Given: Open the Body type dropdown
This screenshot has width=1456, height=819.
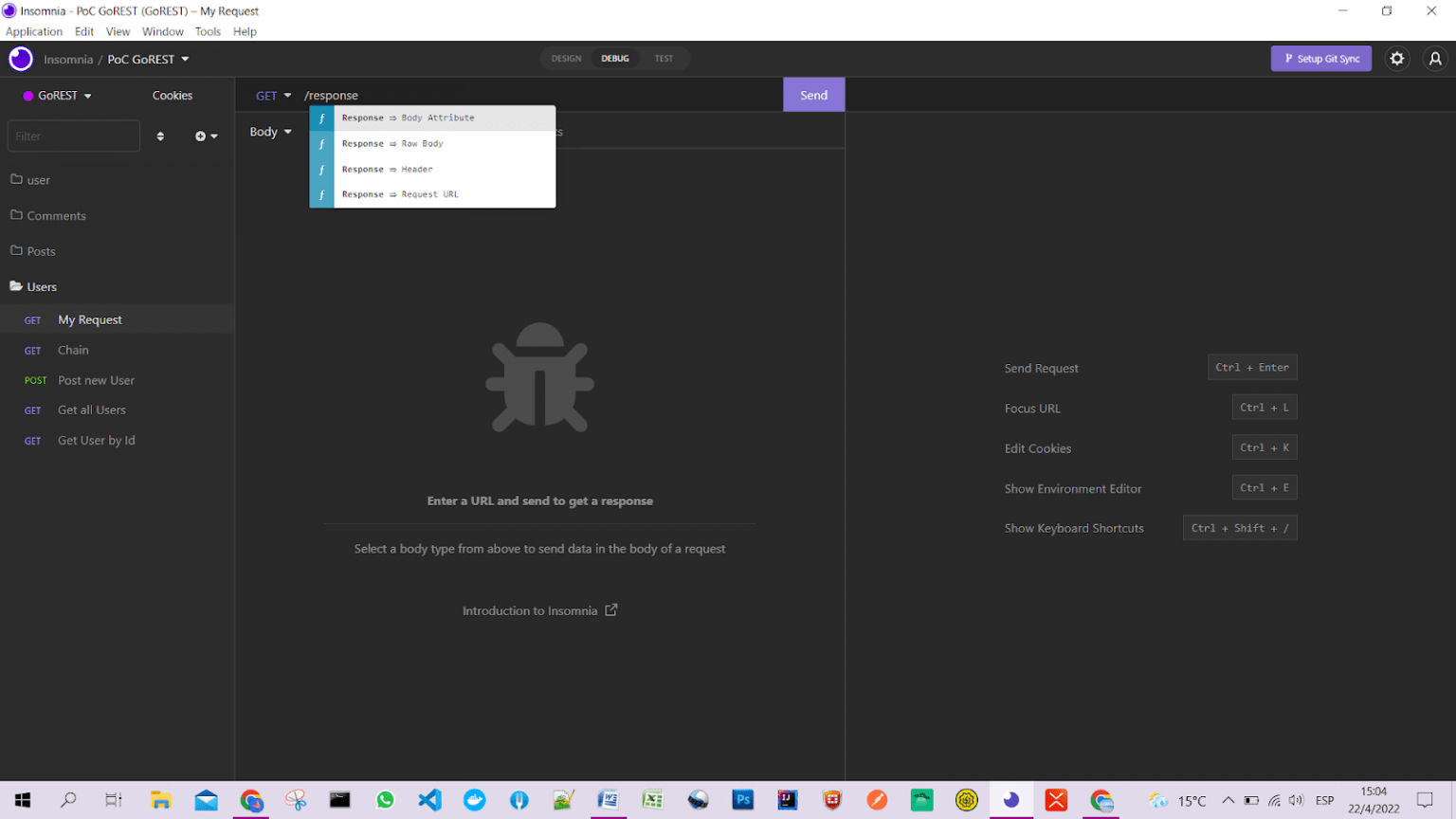Looking at the screenshot, I should pyautogui.click(x=270, y=132).
